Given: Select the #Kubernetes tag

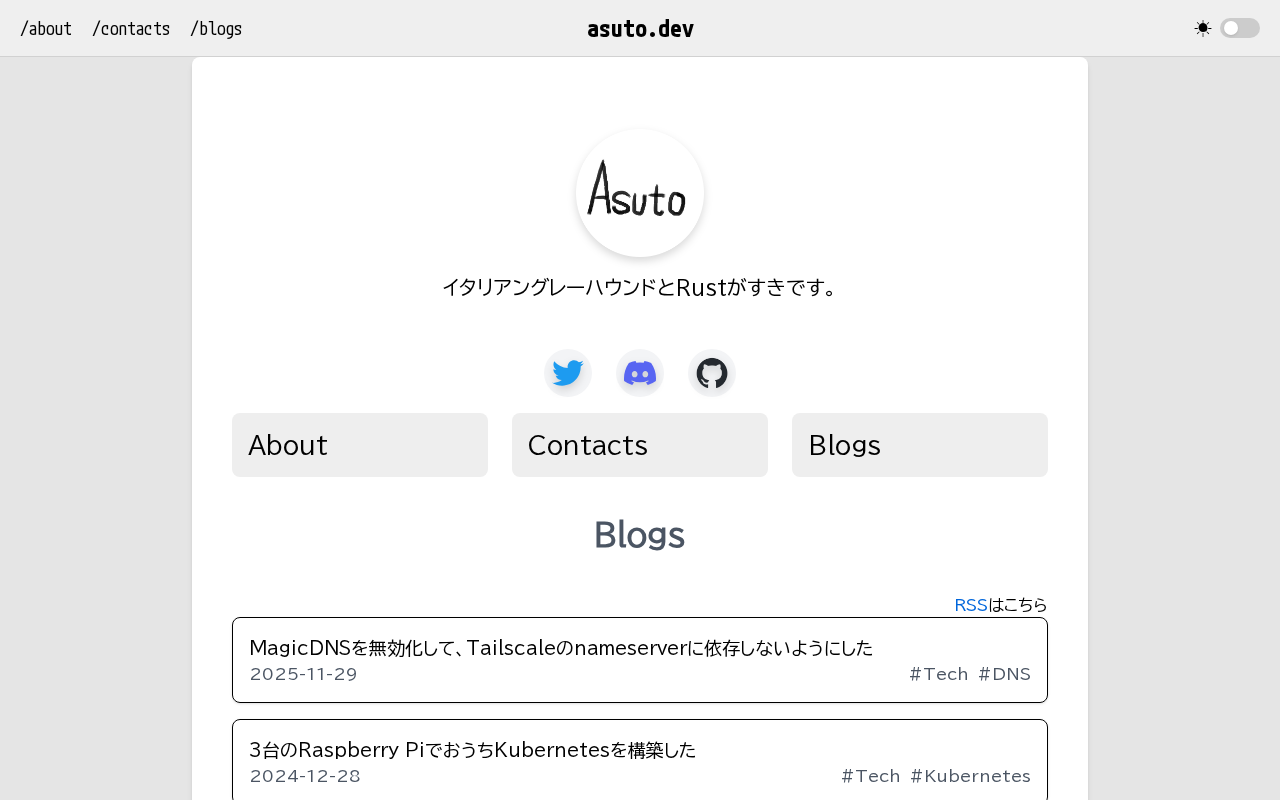Looking at the screenshot, I should click(x=970, y=776).
